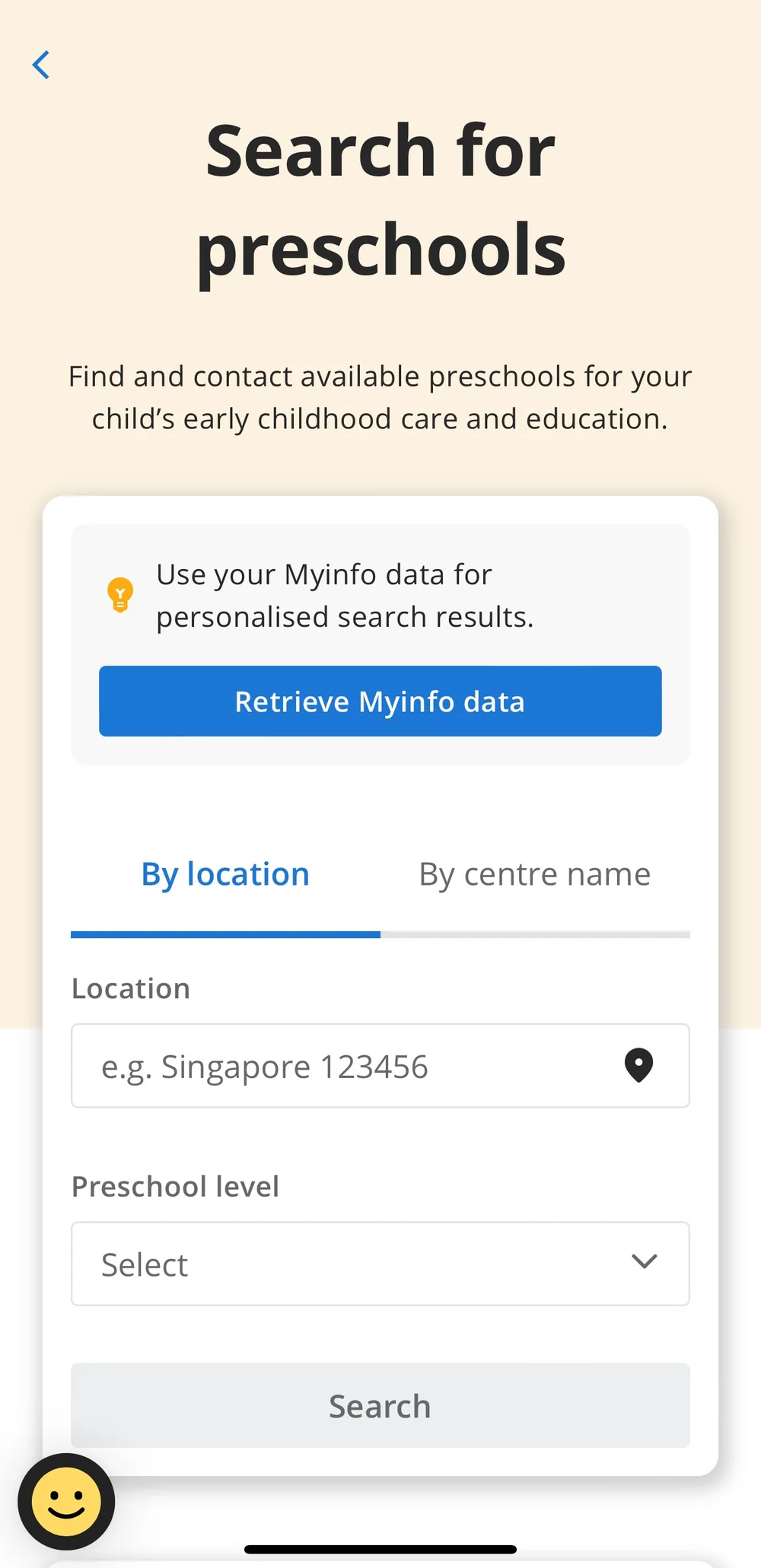Tap the Select placeholder text

coord(145,1265)
